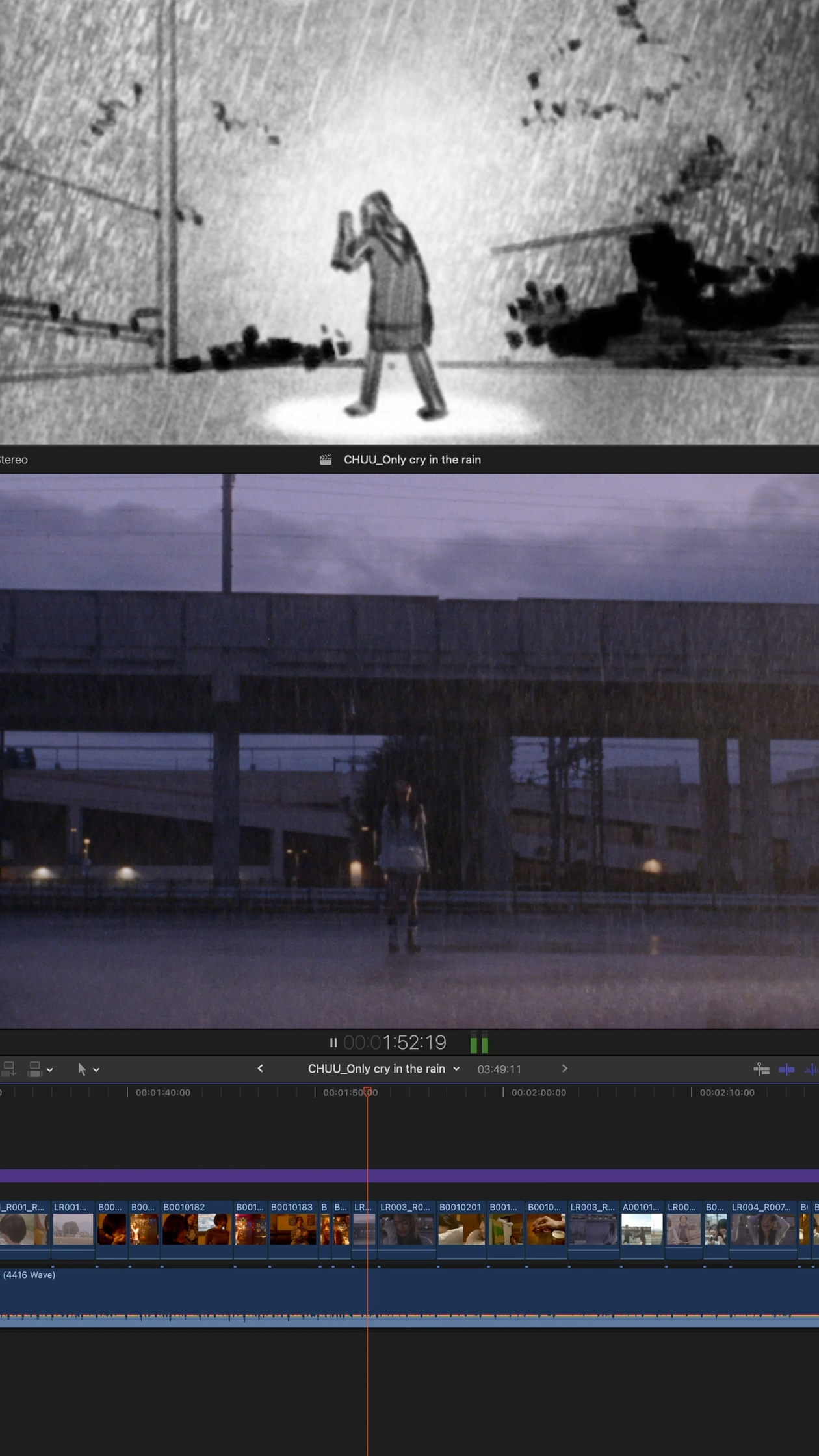Image resolution: width=819 pixels, height=1456 pixels.
Task: Click the 00:02:10:00 ruler mark
Action: click(x=727, y=1093)
